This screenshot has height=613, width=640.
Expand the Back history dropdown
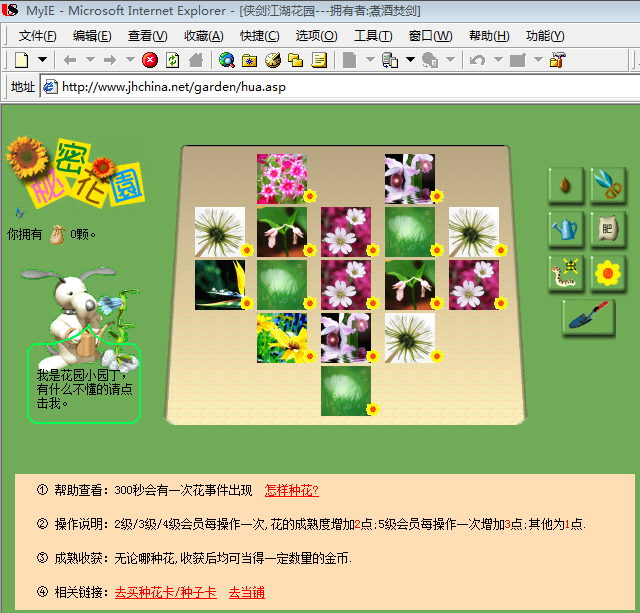click(90, 60)
